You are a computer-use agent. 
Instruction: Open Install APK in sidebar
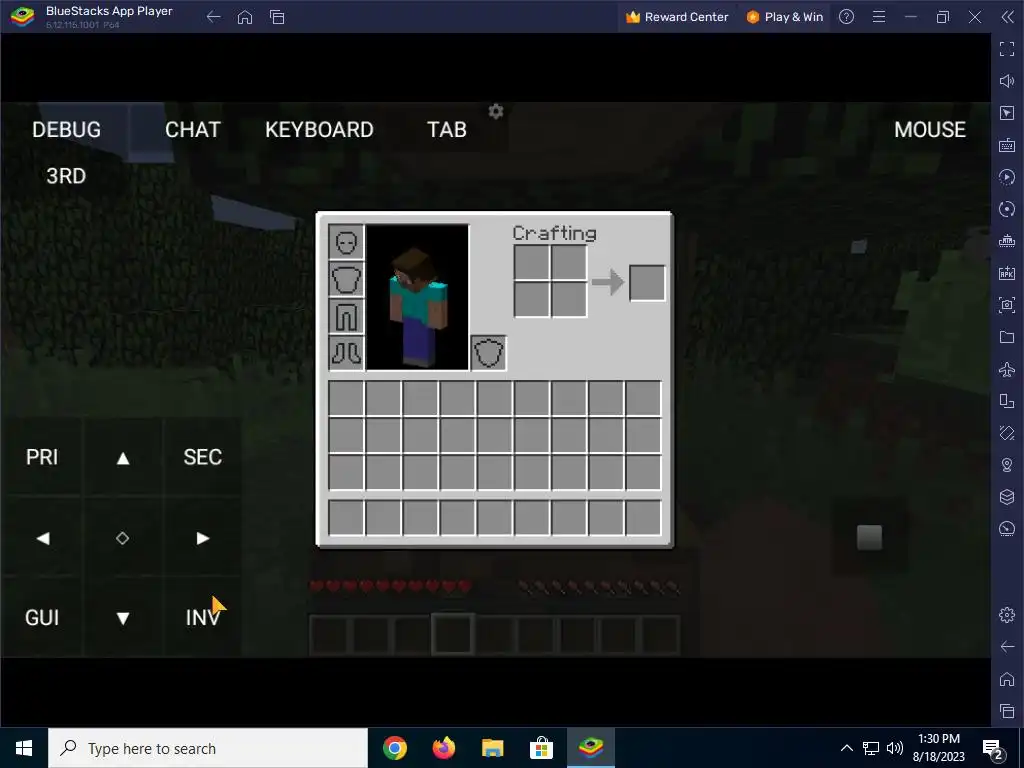pos(1007,273)
